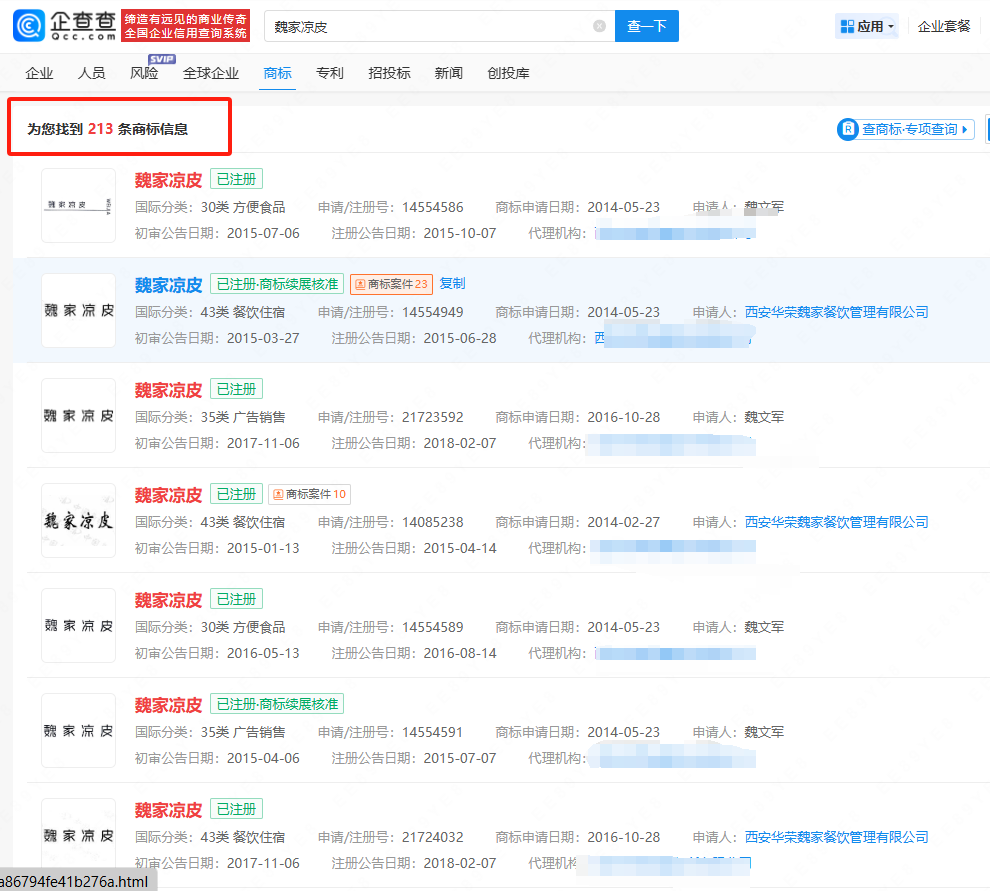Screen dimensions: 990x891
Task: Click the search field containing 魏家凉皮
Action: click(430, 27)
